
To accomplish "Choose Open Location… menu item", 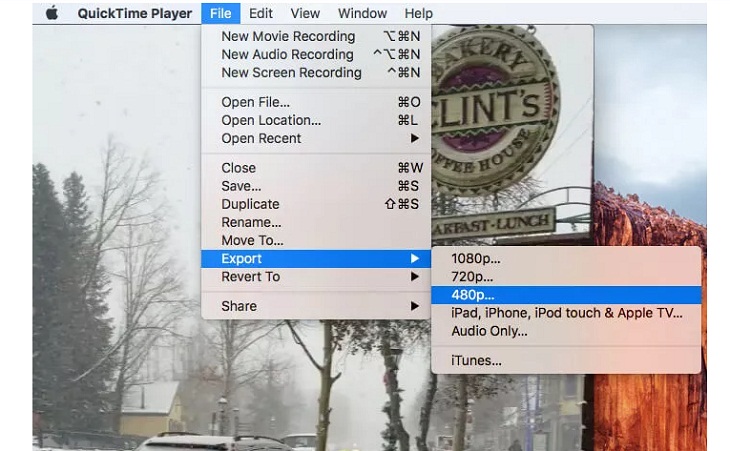I will [316, 120].
